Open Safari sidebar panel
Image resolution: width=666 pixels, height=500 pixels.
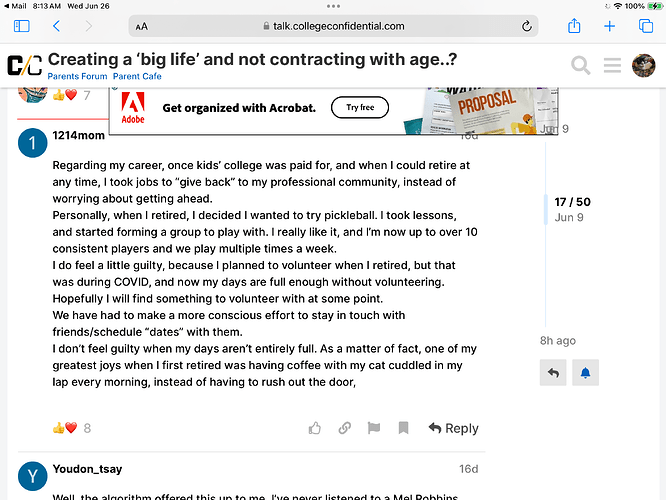coord(22,26)
